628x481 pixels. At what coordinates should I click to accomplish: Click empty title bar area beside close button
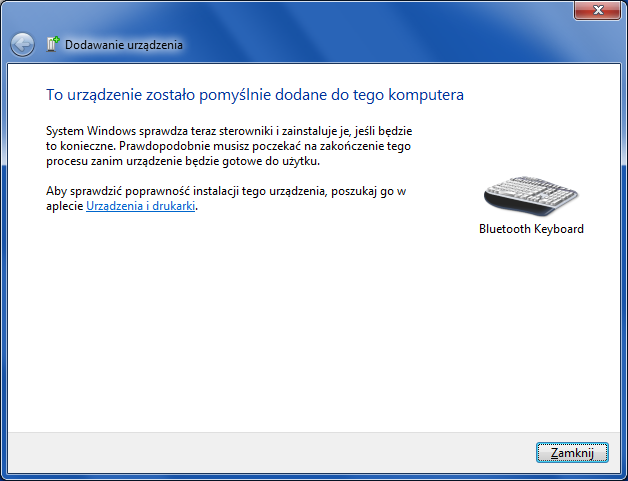click(350, 12)
